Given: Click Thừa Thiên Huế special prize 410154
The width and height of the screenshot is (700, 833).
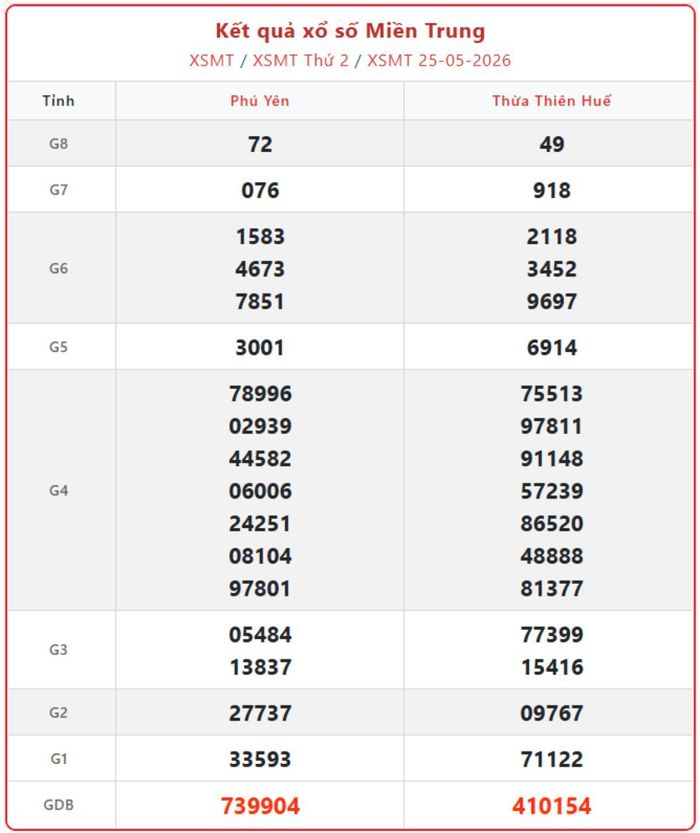Looking at the screenshot, I should click(551, 805).
